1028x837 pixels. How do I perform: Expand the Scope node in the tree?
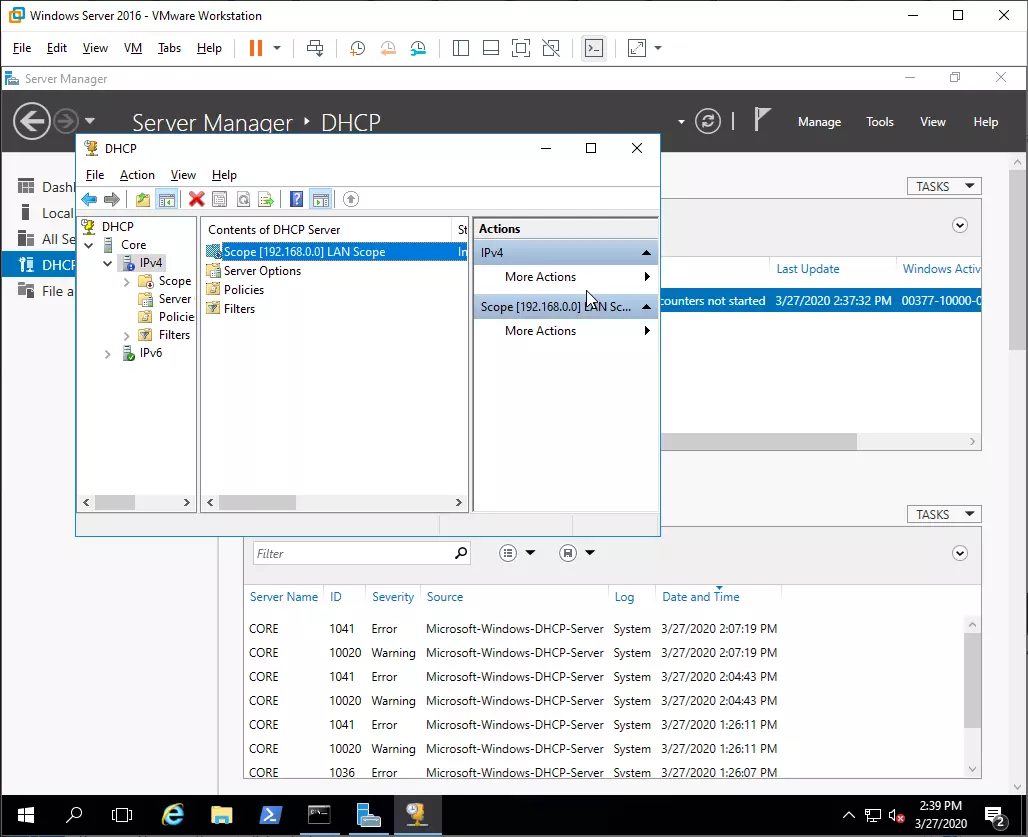tap(127, 282)
